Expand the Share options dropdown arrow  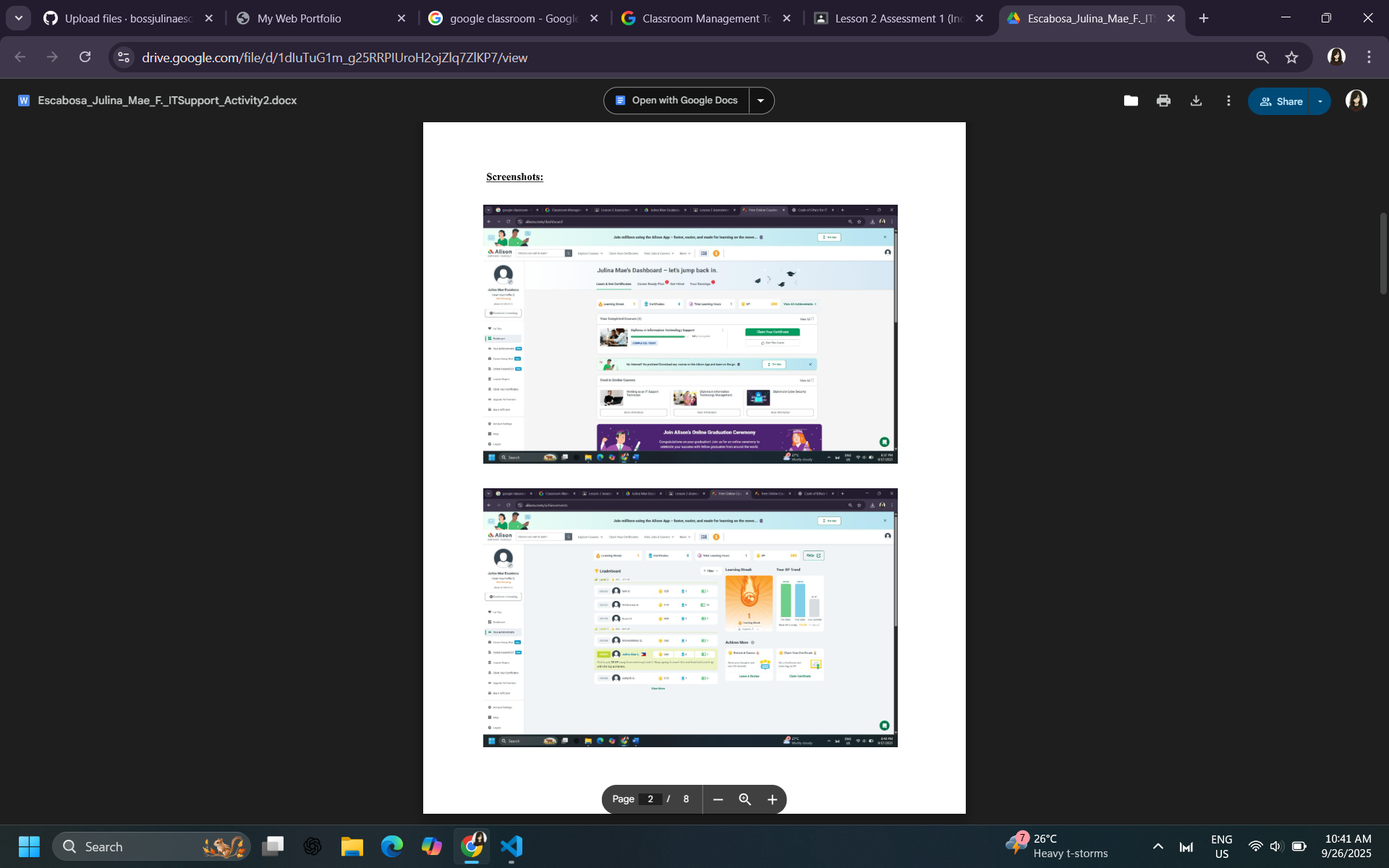1320,101
